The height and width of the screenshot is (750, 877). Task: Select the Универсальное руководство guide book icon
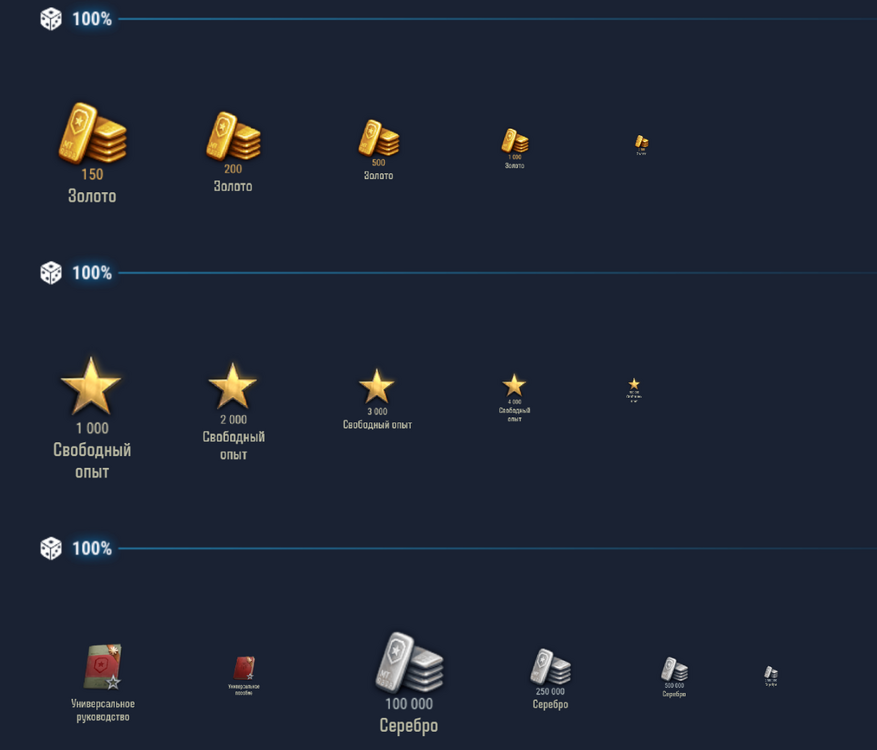click(x=102, y=665)
